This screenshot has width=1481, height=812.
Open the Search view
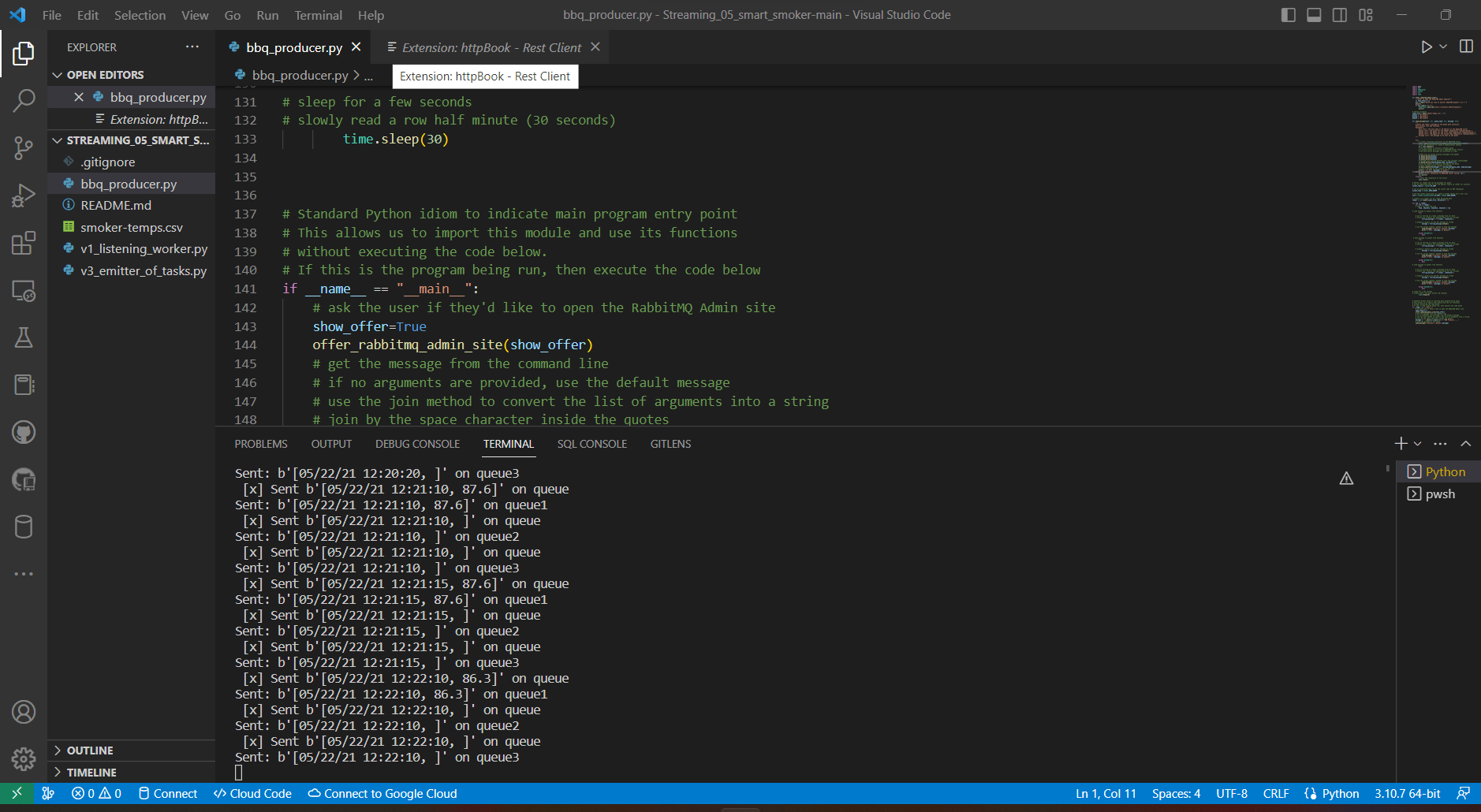24,100
